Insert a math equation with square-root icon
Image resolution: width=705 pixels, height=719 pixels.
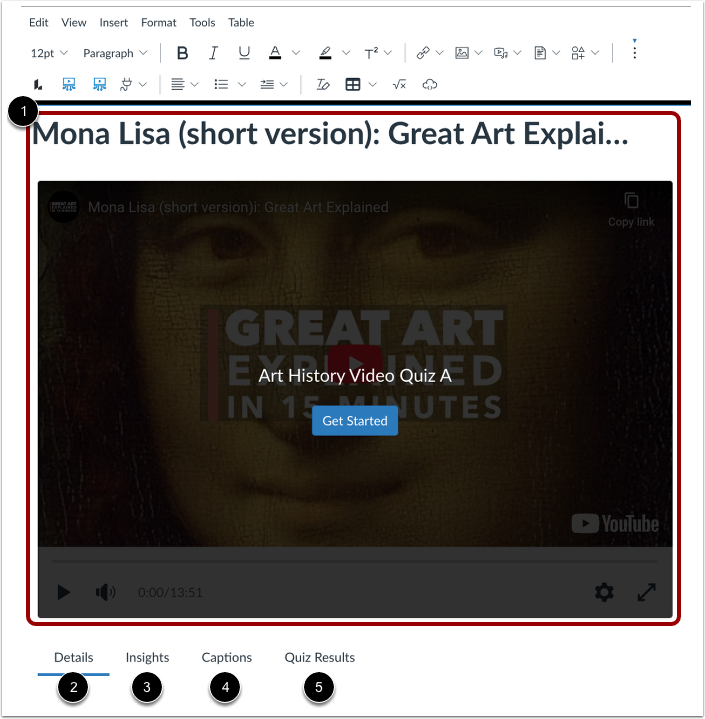click(x=400, y=84)
